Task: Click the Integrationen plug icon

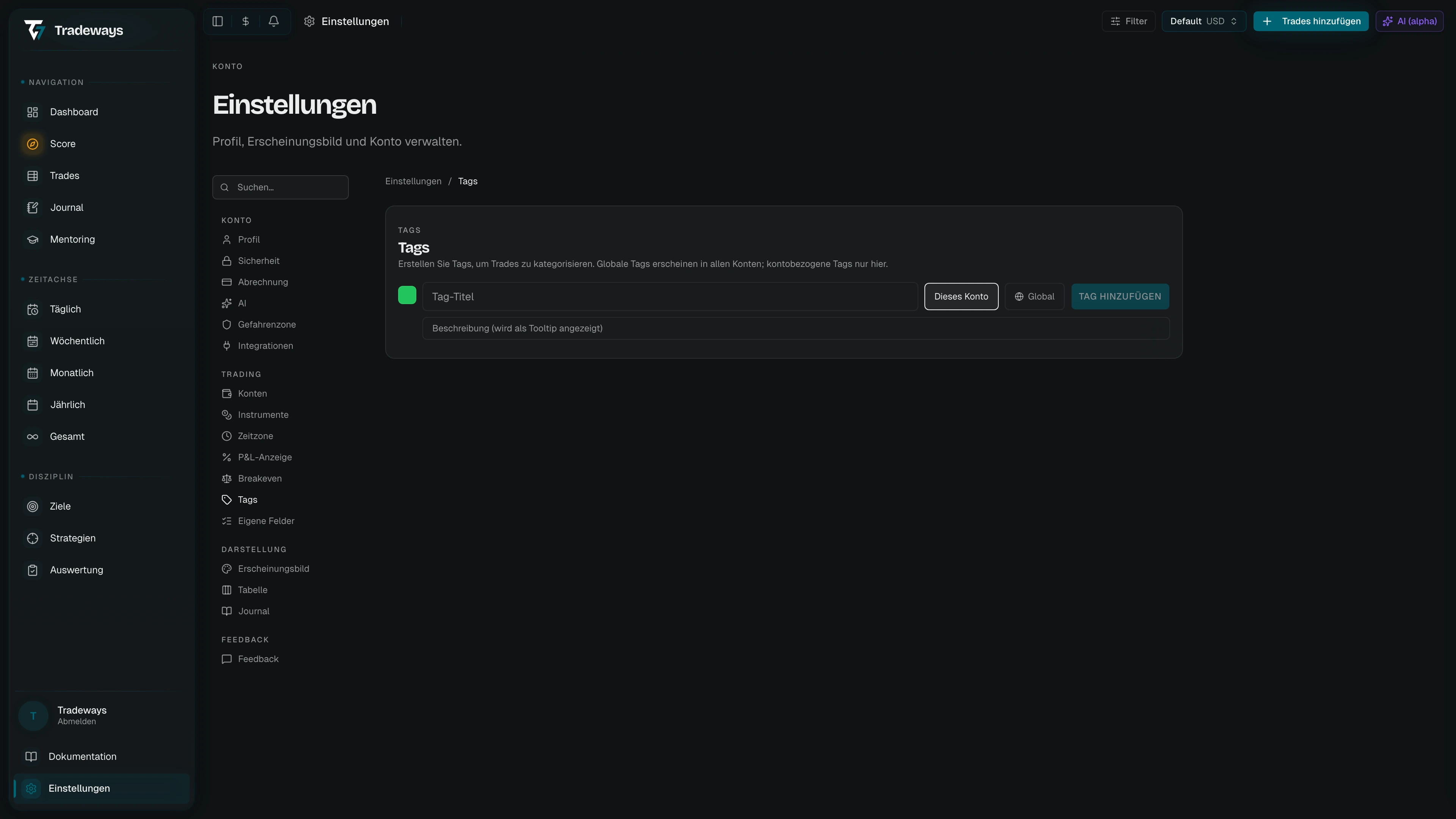Action: pos(227,346)
